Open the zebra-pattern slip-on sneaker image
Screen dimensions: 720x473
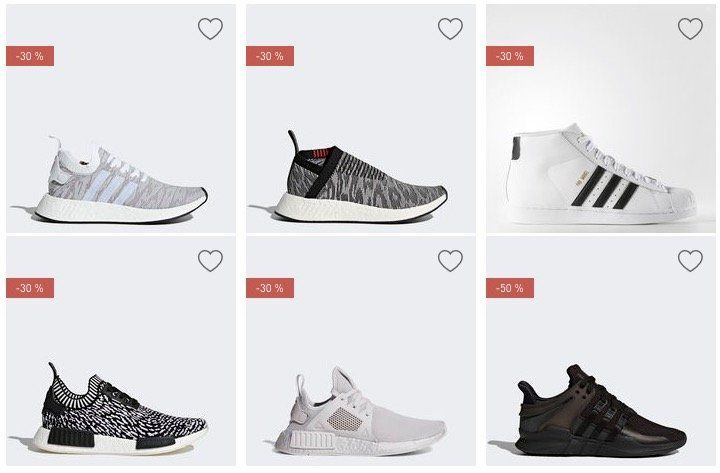pyautogui.click(x=361, y=177)
